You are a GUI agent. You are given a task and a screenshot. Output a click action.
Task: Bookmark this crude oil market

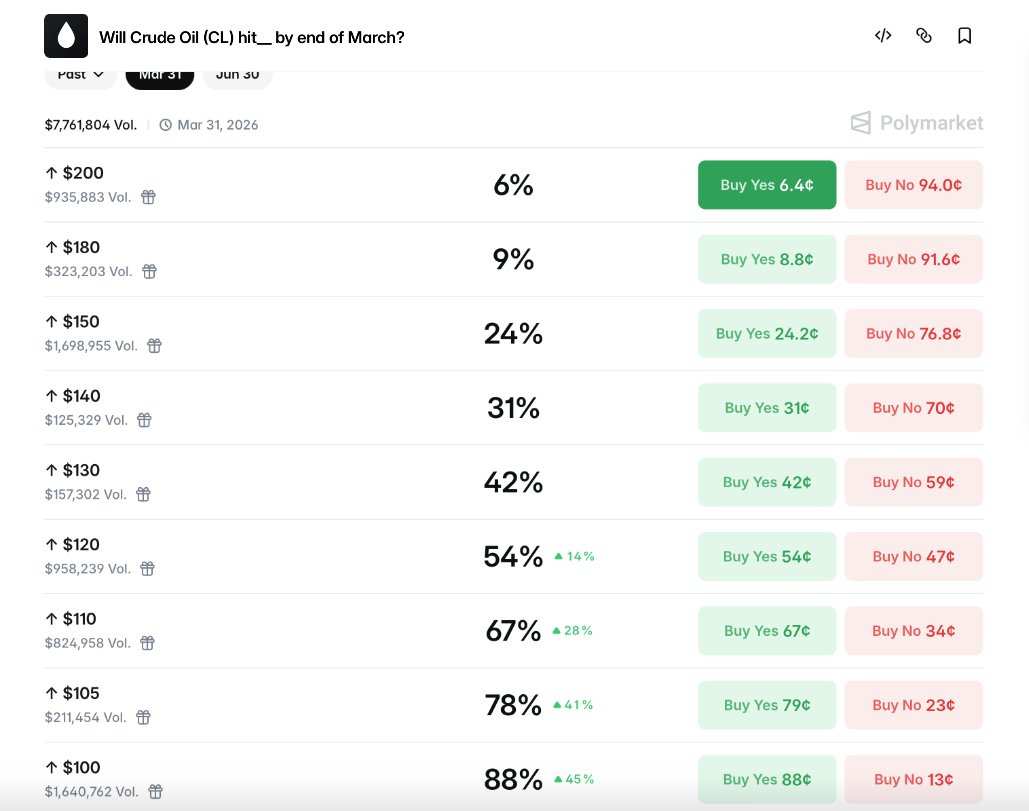tap(964, 35)
